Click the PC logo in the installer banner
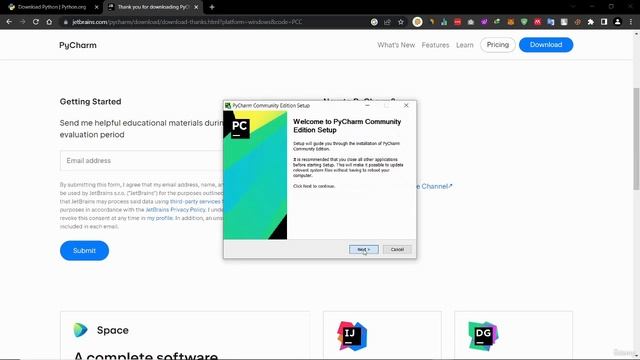 (240, 128)
